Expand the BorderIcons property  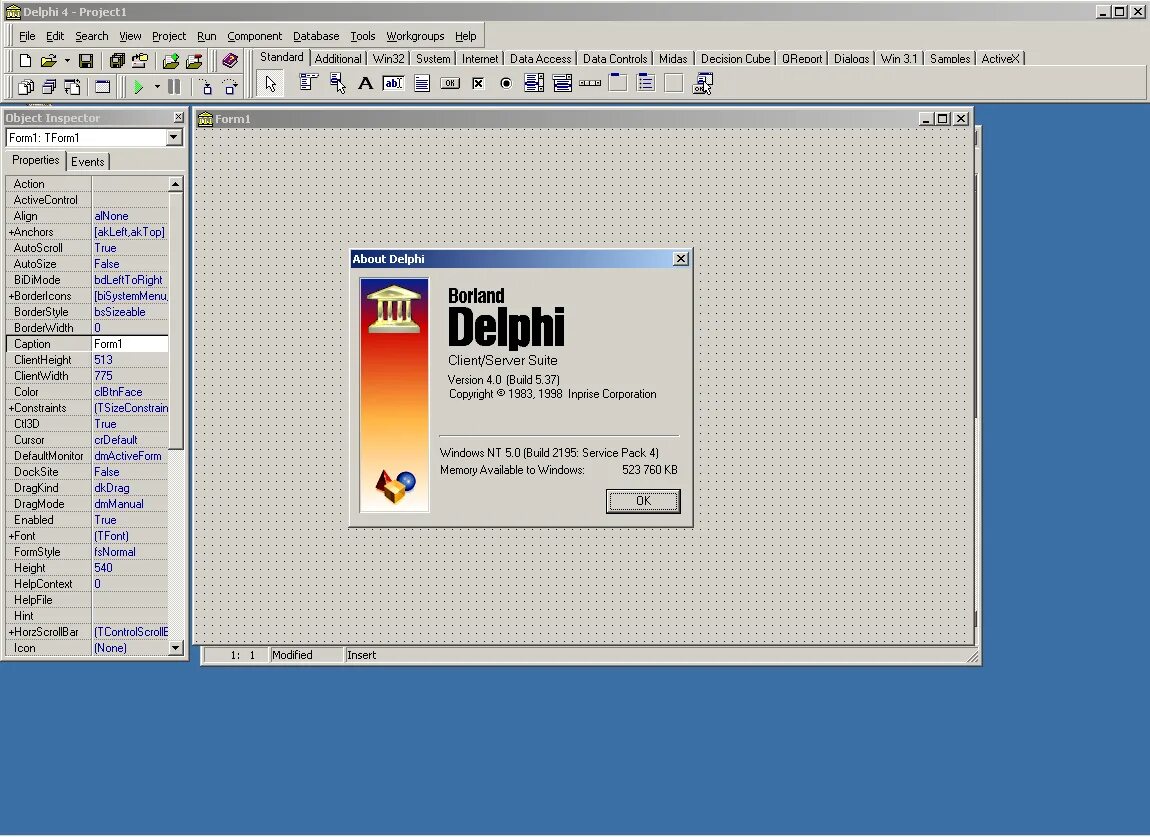[11, 296]
